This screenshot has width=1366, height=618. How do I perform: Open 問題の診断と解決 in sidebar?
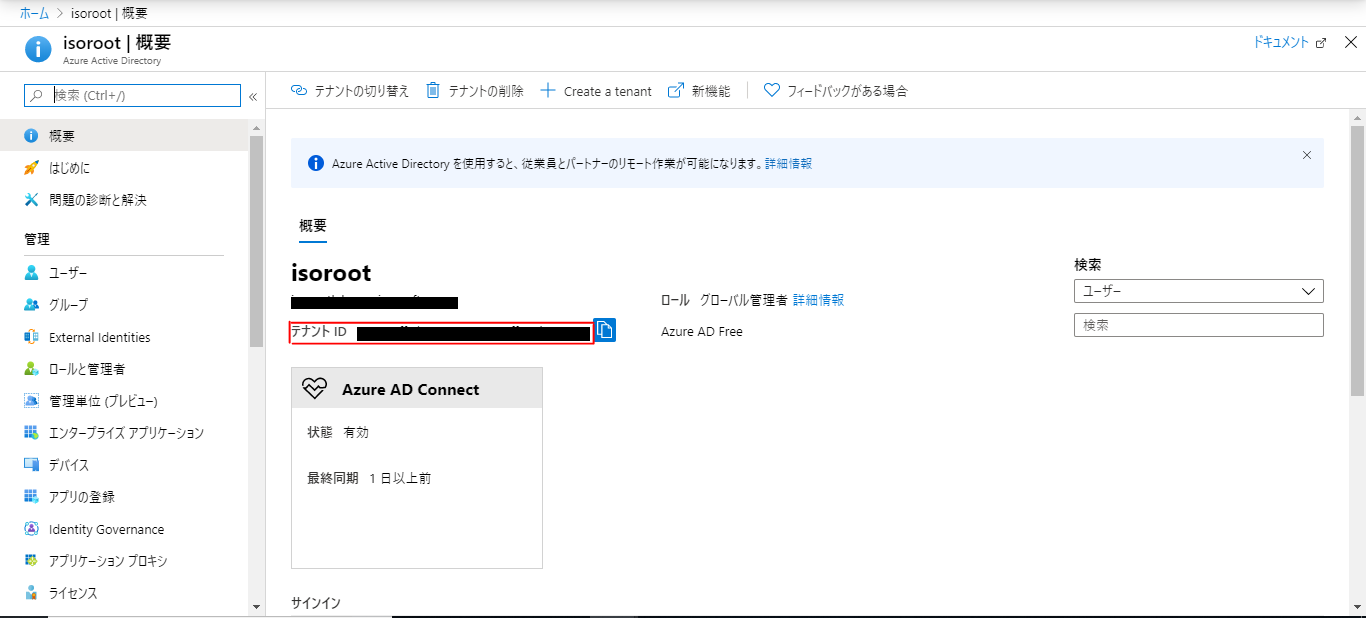point(124,200)
